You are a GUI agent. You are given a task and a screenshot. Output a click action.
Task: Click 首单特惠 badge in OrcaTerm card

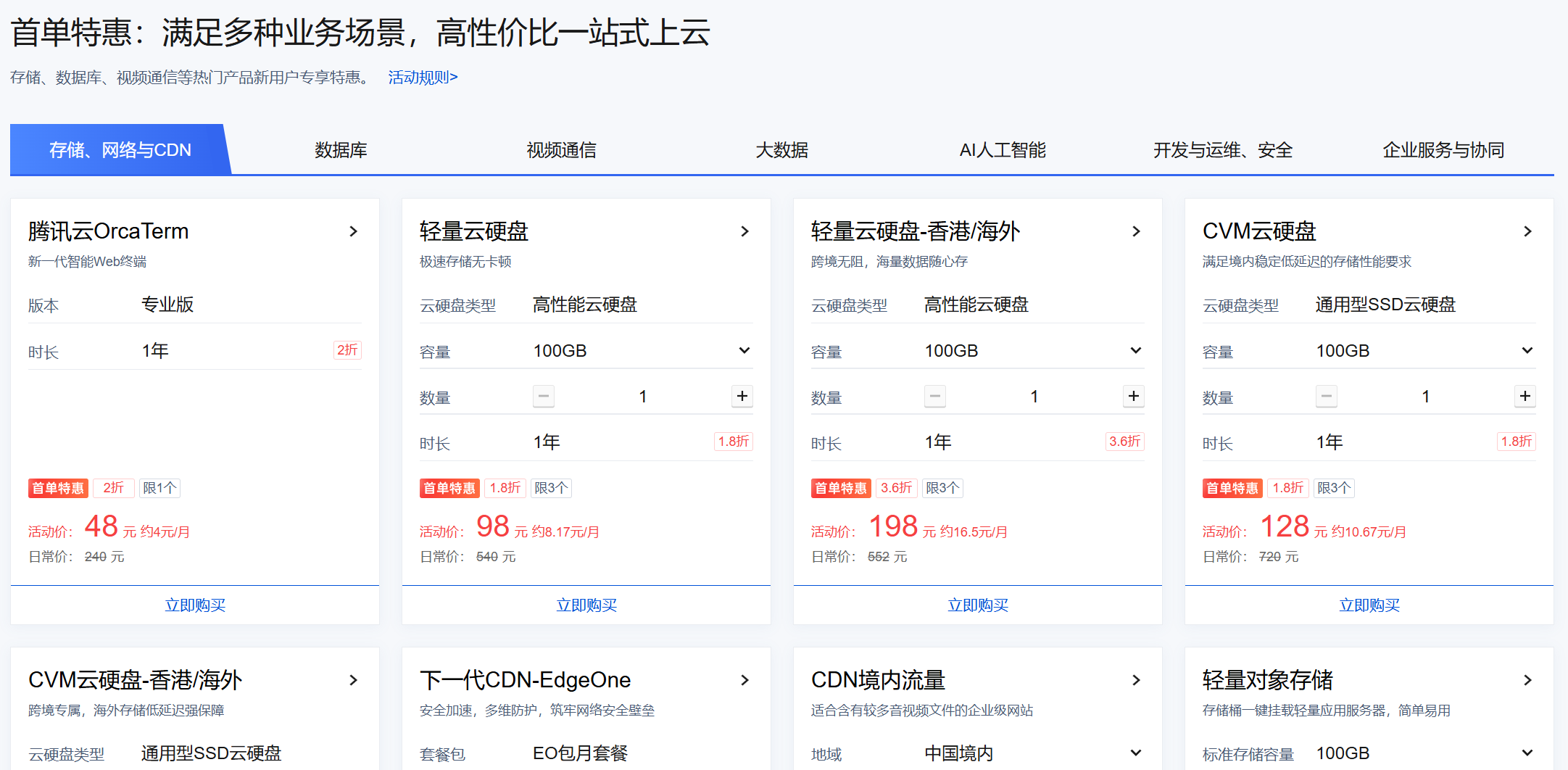coord(58,488)
